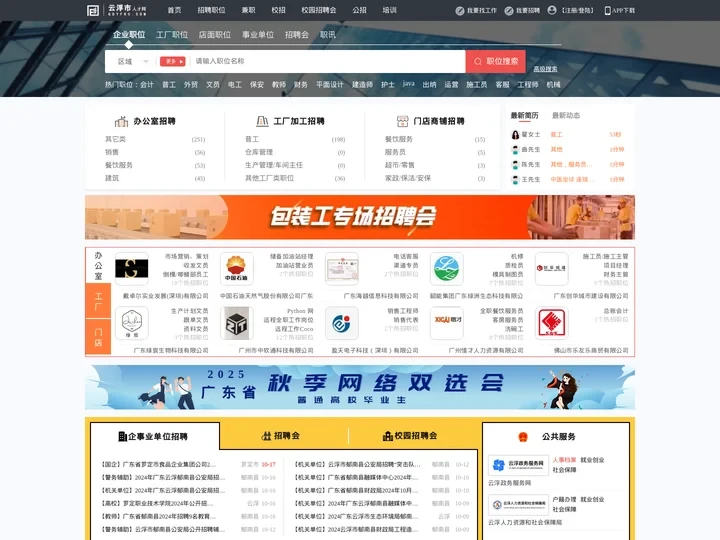Screen dimensions: 720x540
Task: Open 云浮人力资源和社会保障局 logo
Action: (518, 505)
